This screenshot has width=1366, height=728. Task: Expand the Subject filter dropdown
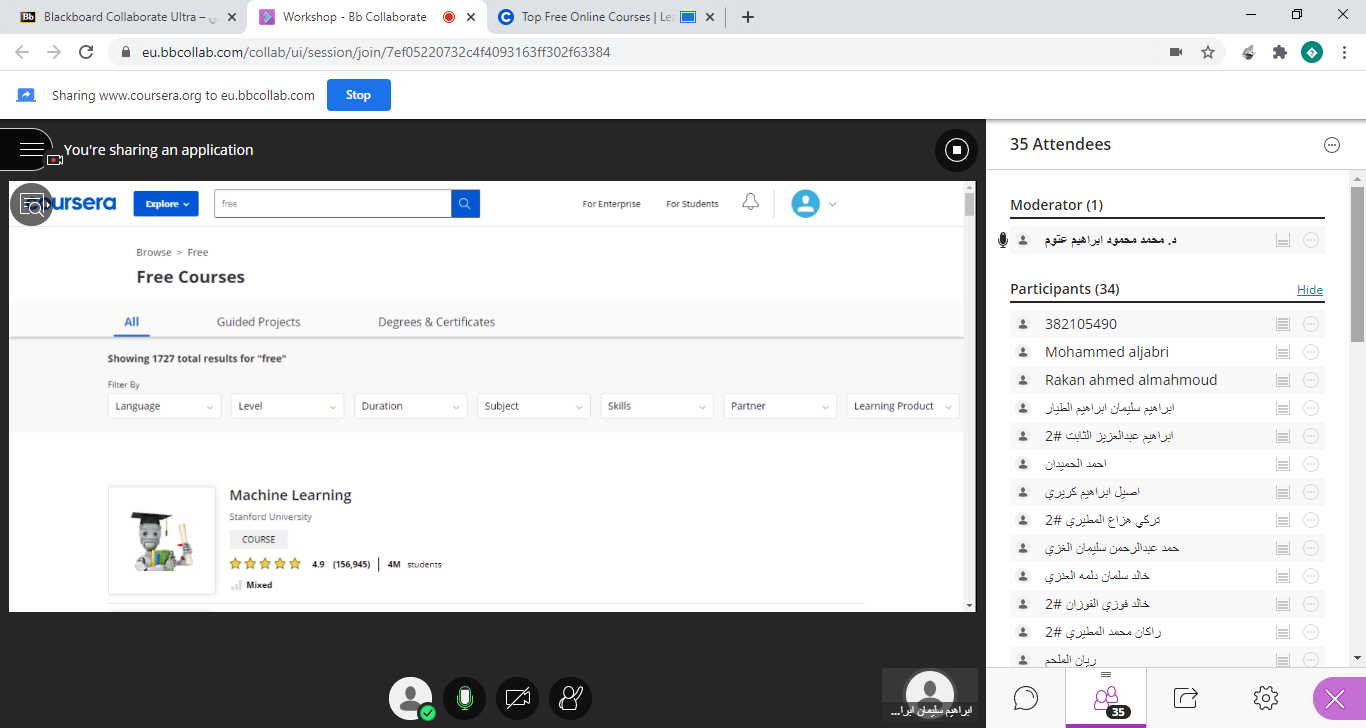click(534, 406)
